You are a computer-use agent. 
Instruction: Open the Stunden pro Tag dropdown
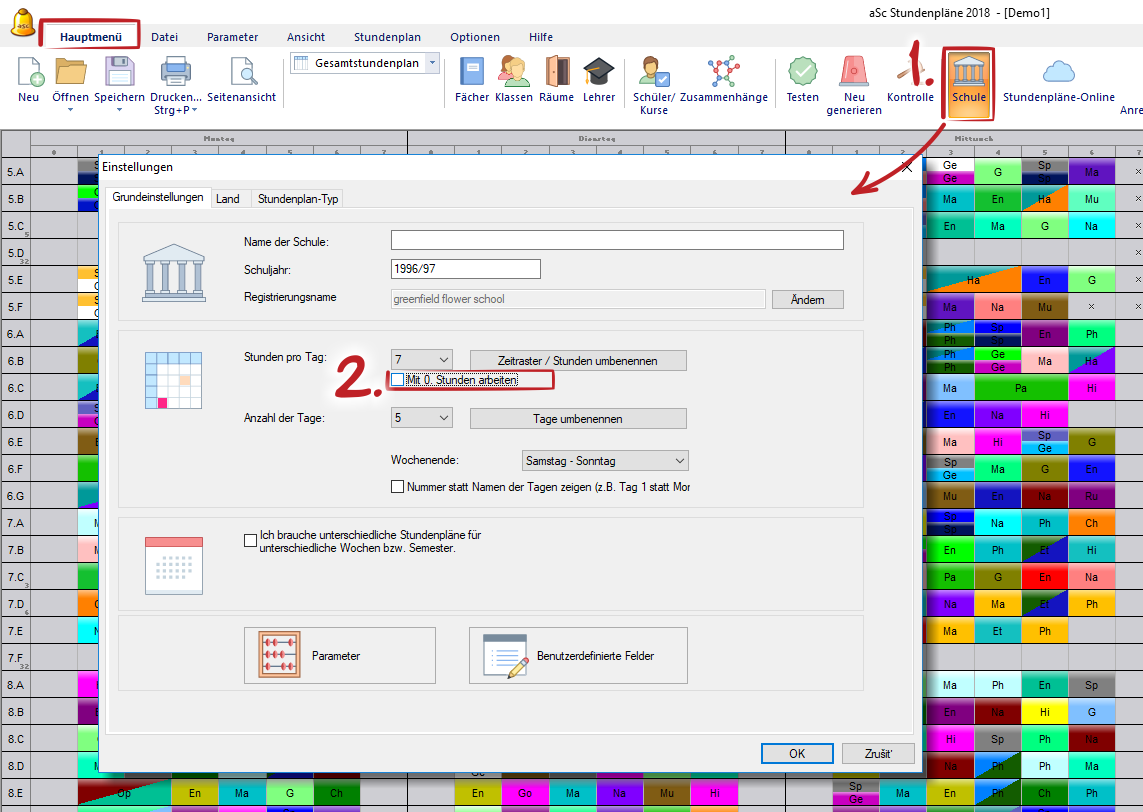(x=421, y=359)
